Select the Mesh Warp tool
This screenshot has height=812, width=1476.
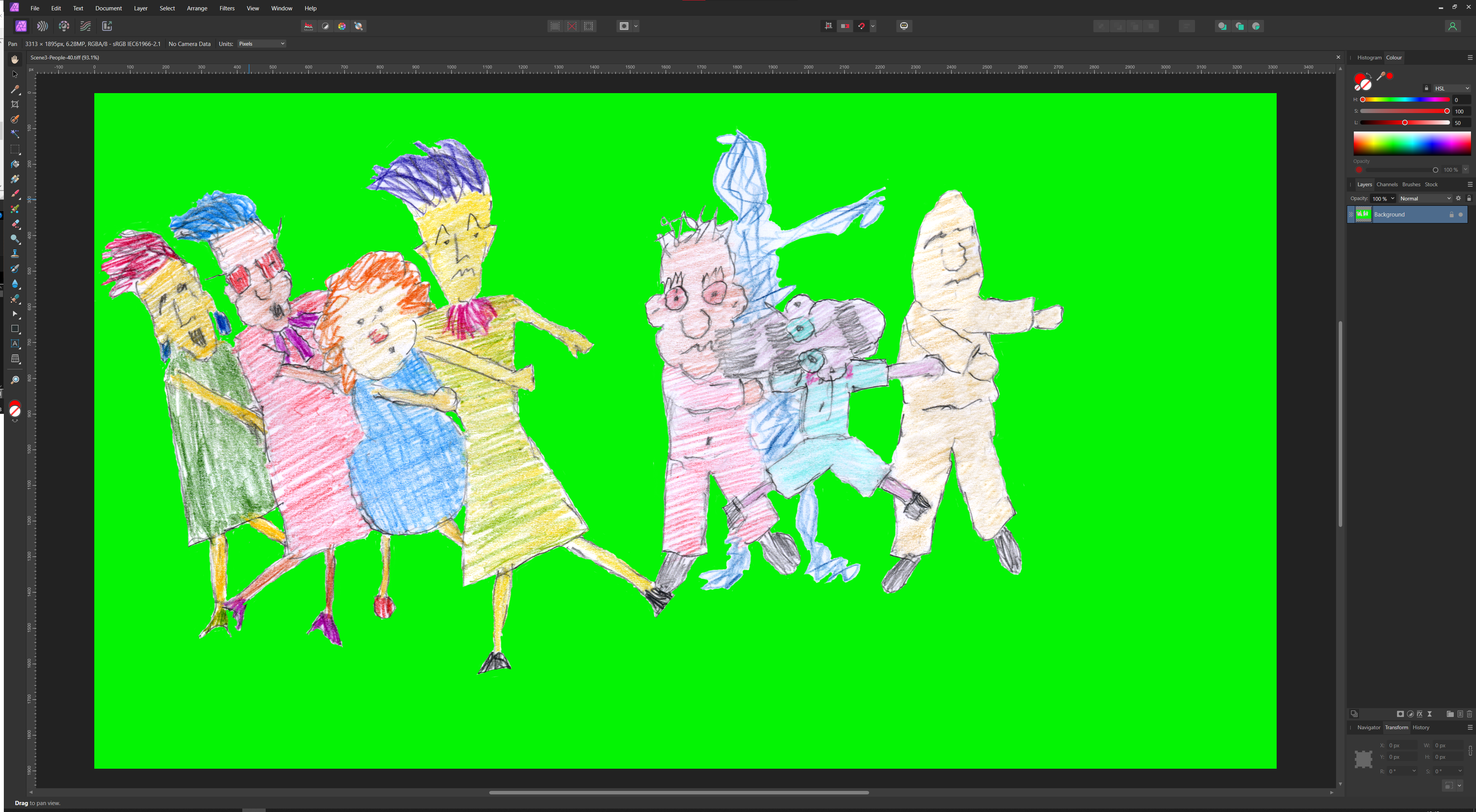click(x=15, y=359)
